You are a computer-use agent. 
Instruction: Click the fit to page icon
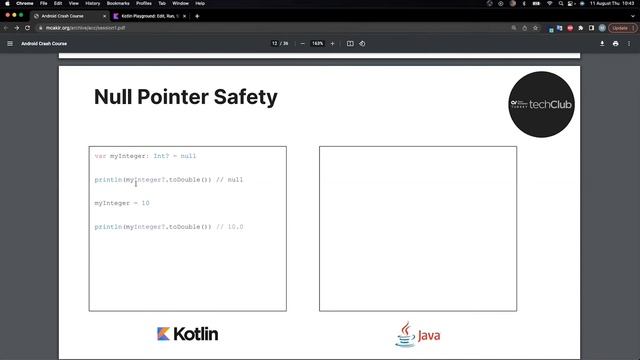350,44
